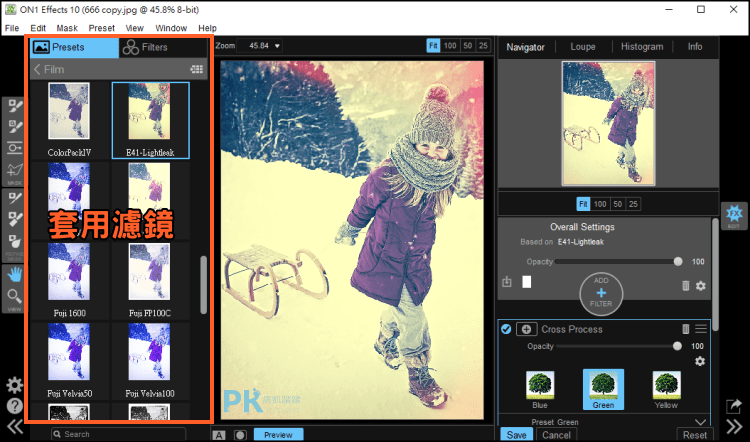Screen dimensions: 750x442
Task: Select the Blur Mask tool
Action: point(14,241)
